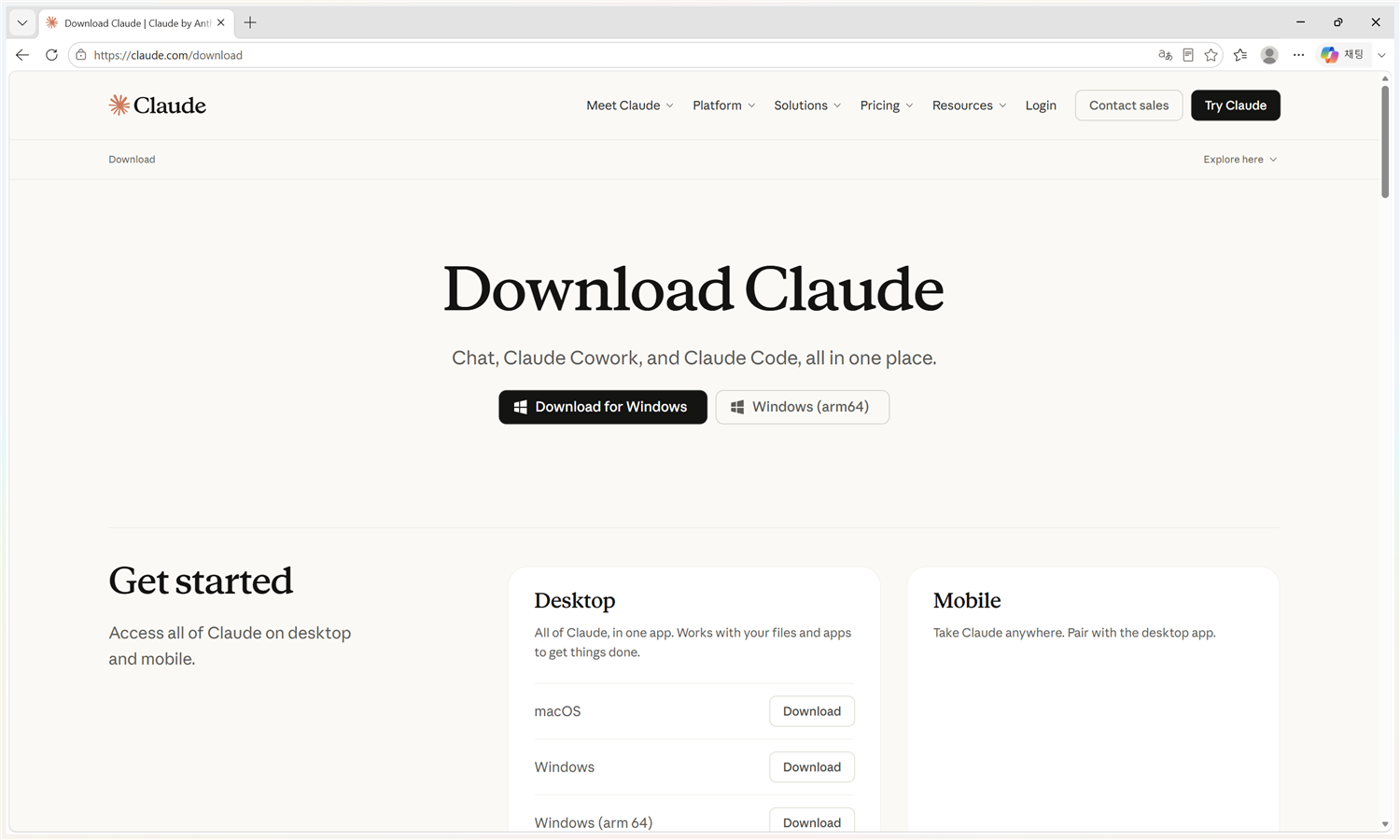This screenshot has width=1400, height=840.
Task: Click the Contact sales button
Action: point(1128,105)
